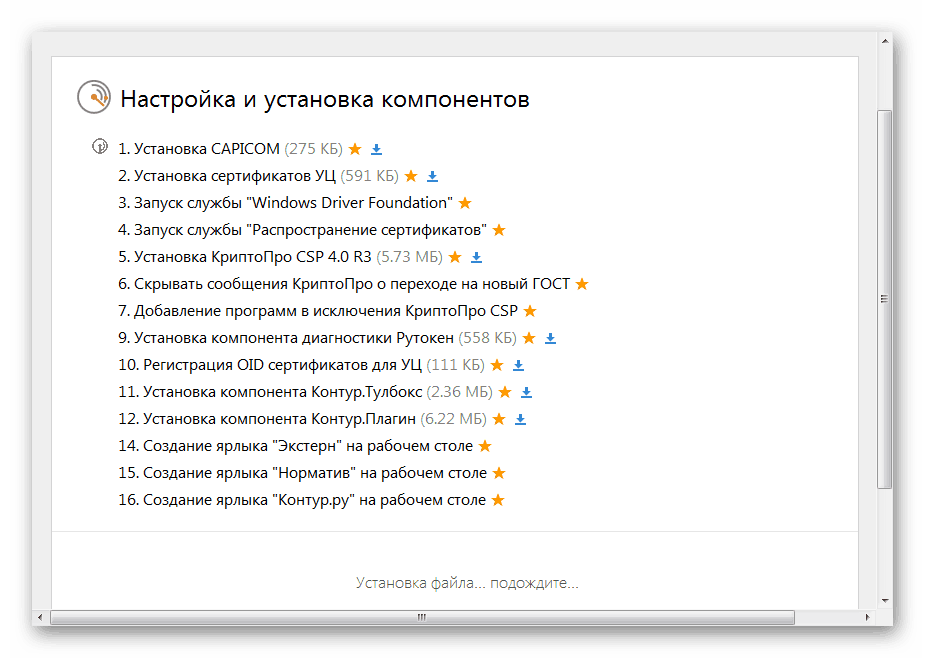
Task: Download the OID certificate registration file
Action: point(518,365)
